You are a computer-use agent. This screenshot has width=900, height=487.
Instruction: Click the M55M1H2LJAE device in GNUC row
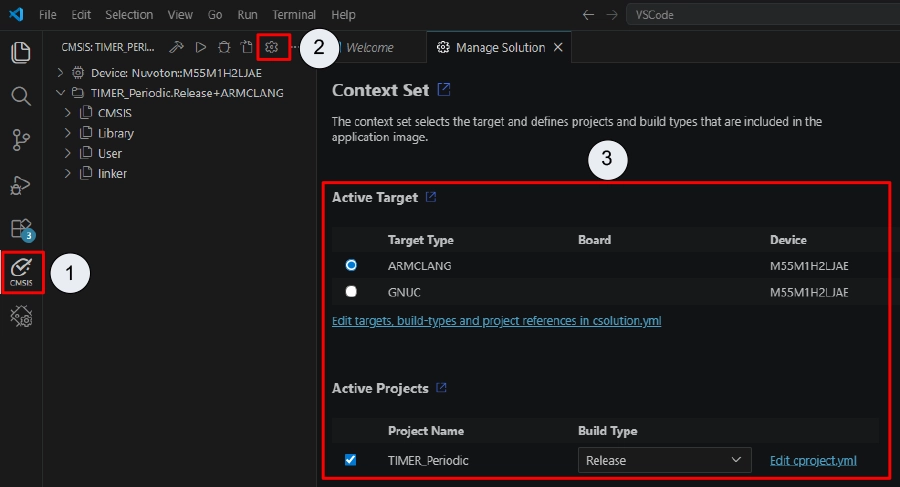809,292
